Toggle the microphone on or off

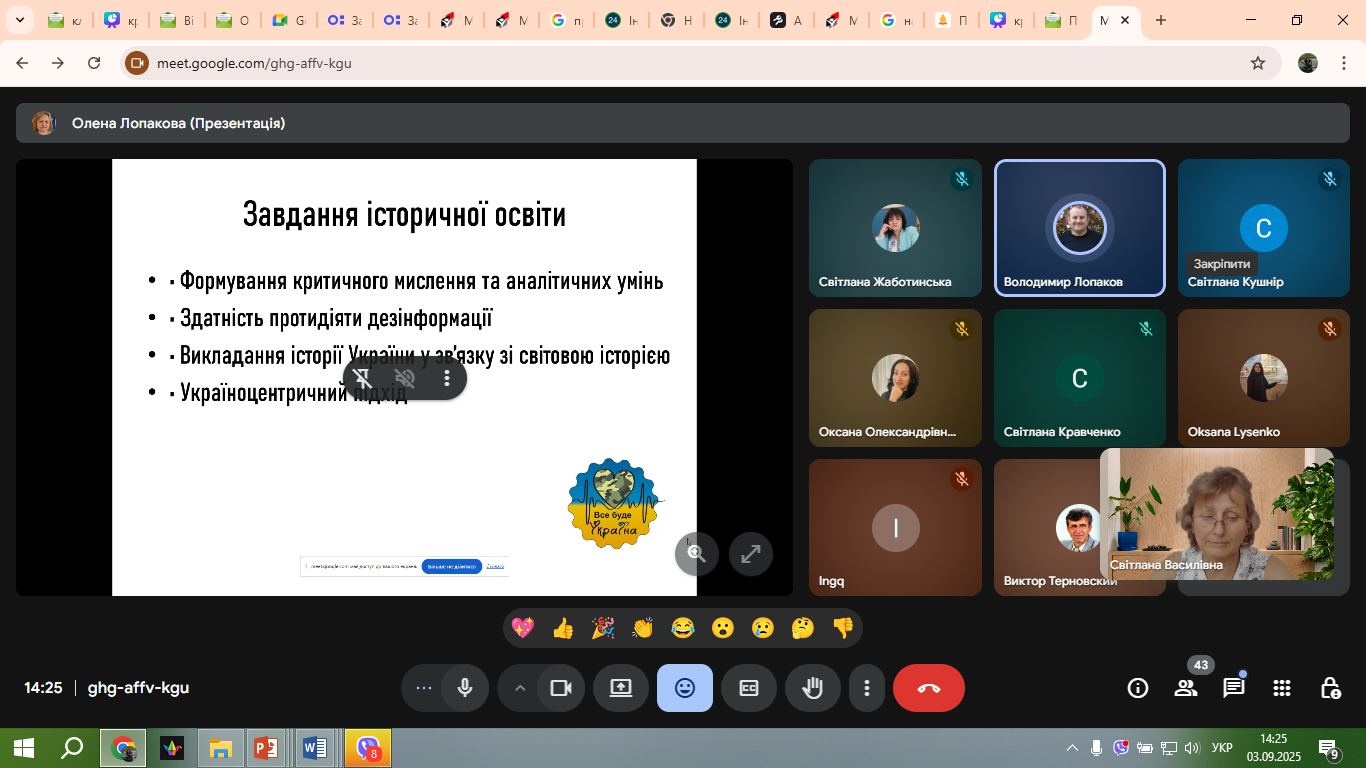pos(465,688)
